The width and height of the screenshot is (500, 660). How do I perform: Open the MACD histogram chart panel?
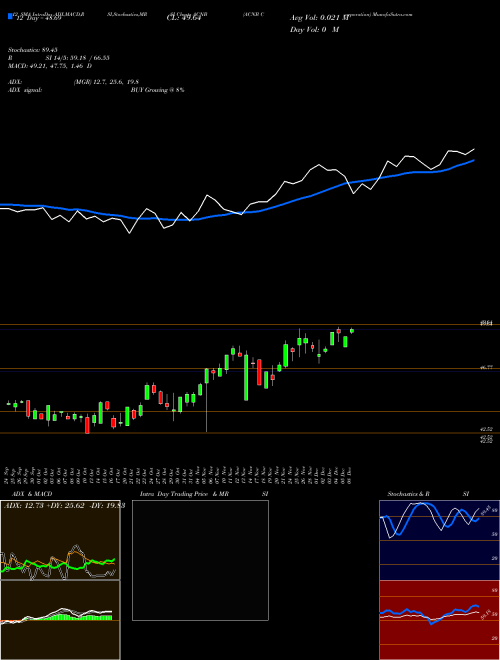point(60,620)
